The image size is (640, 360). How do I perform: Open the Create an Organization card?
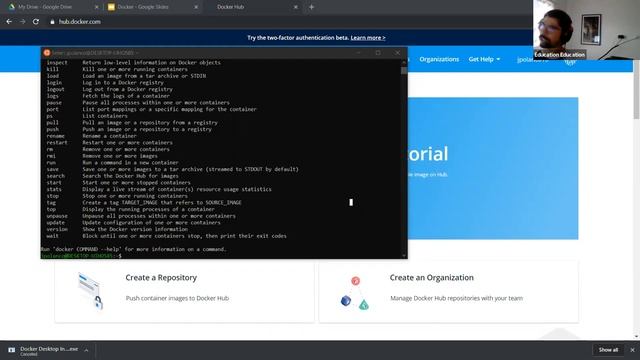point(449,292)
